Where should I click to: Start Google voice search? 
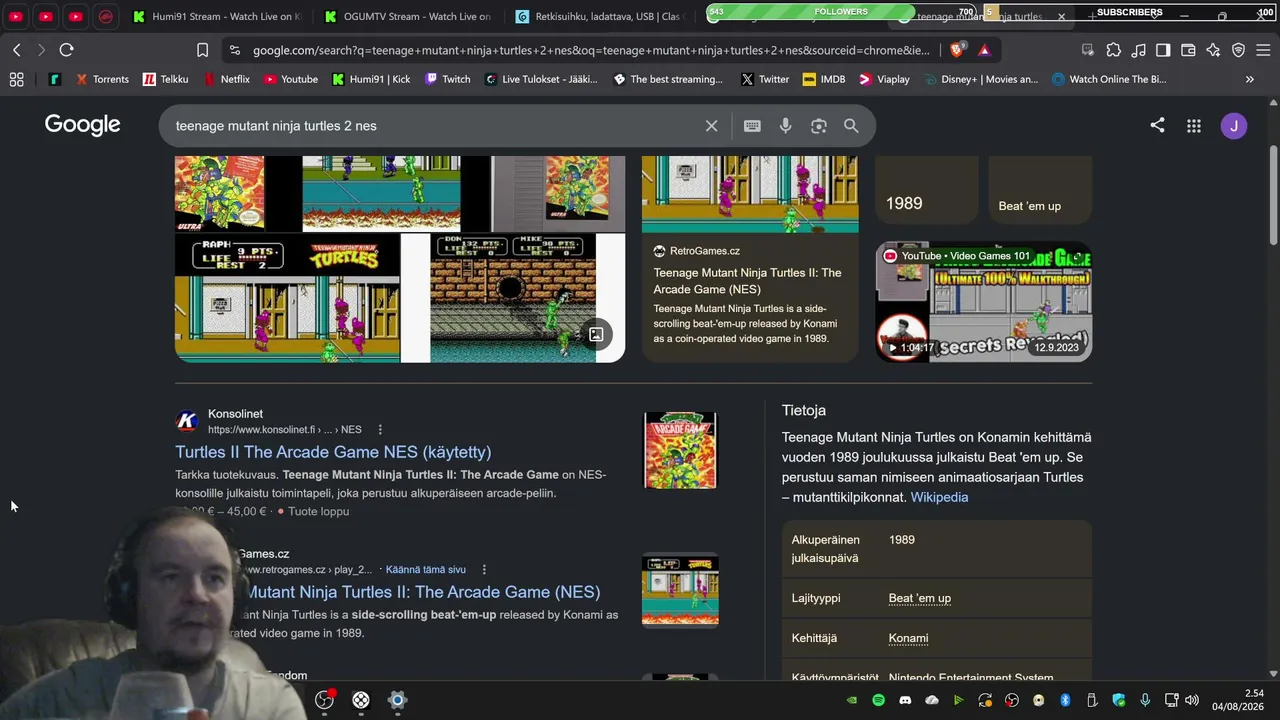786,126
